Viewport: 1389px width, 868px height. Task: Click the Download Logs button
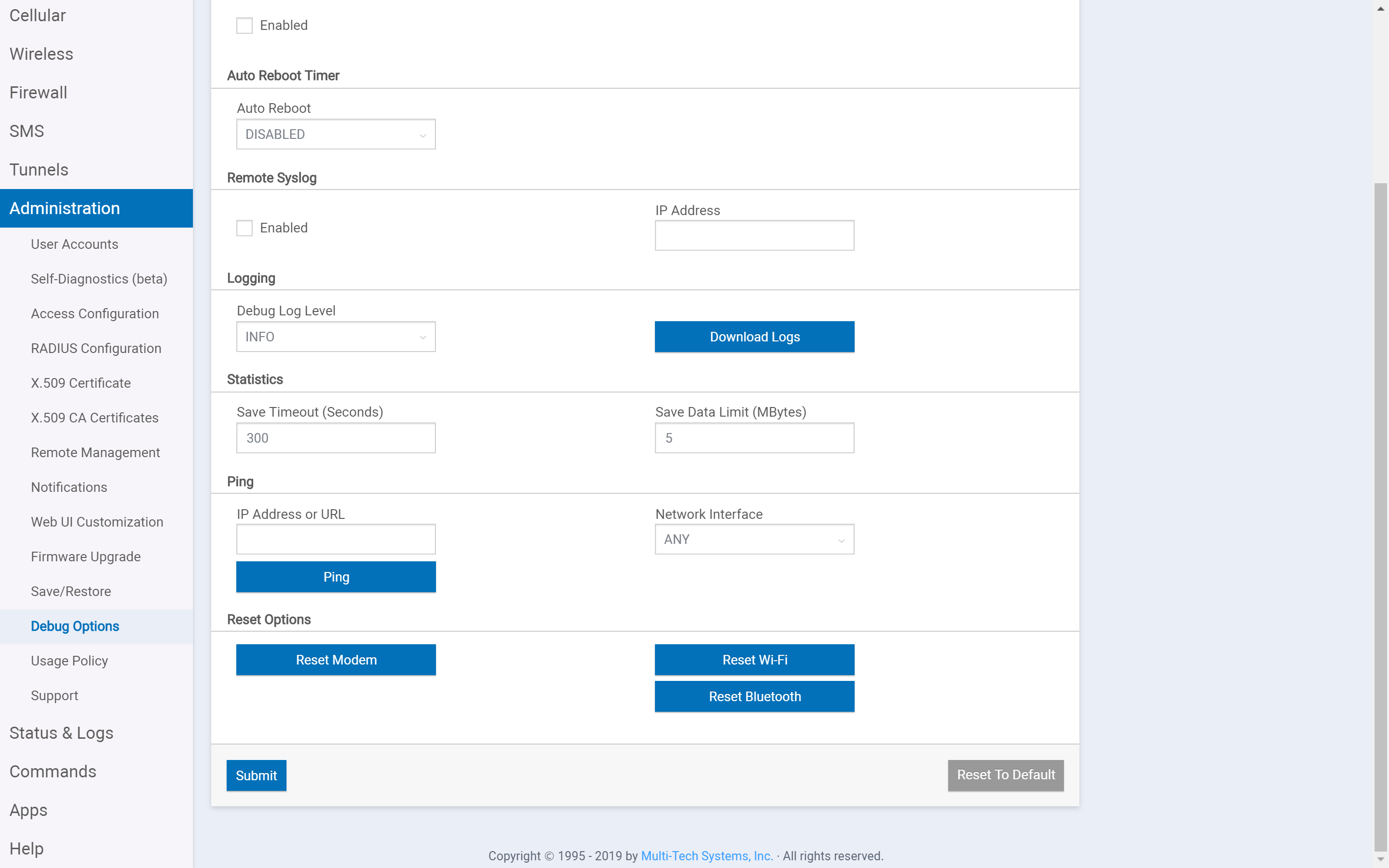754,337
